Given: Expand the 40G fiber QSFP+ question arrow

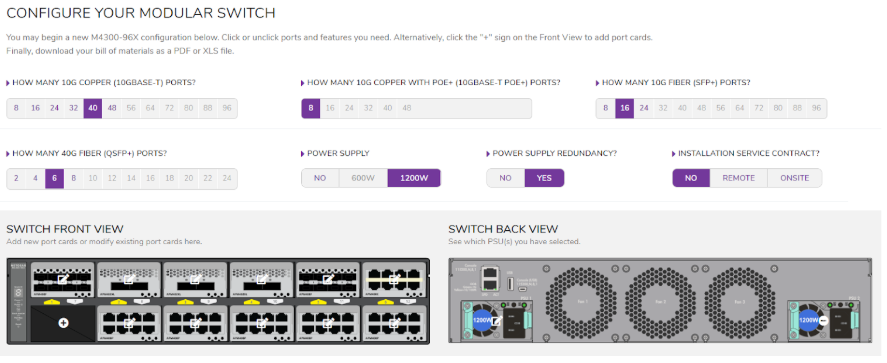Looking at the screenshot, I should (x=8, y=154).
